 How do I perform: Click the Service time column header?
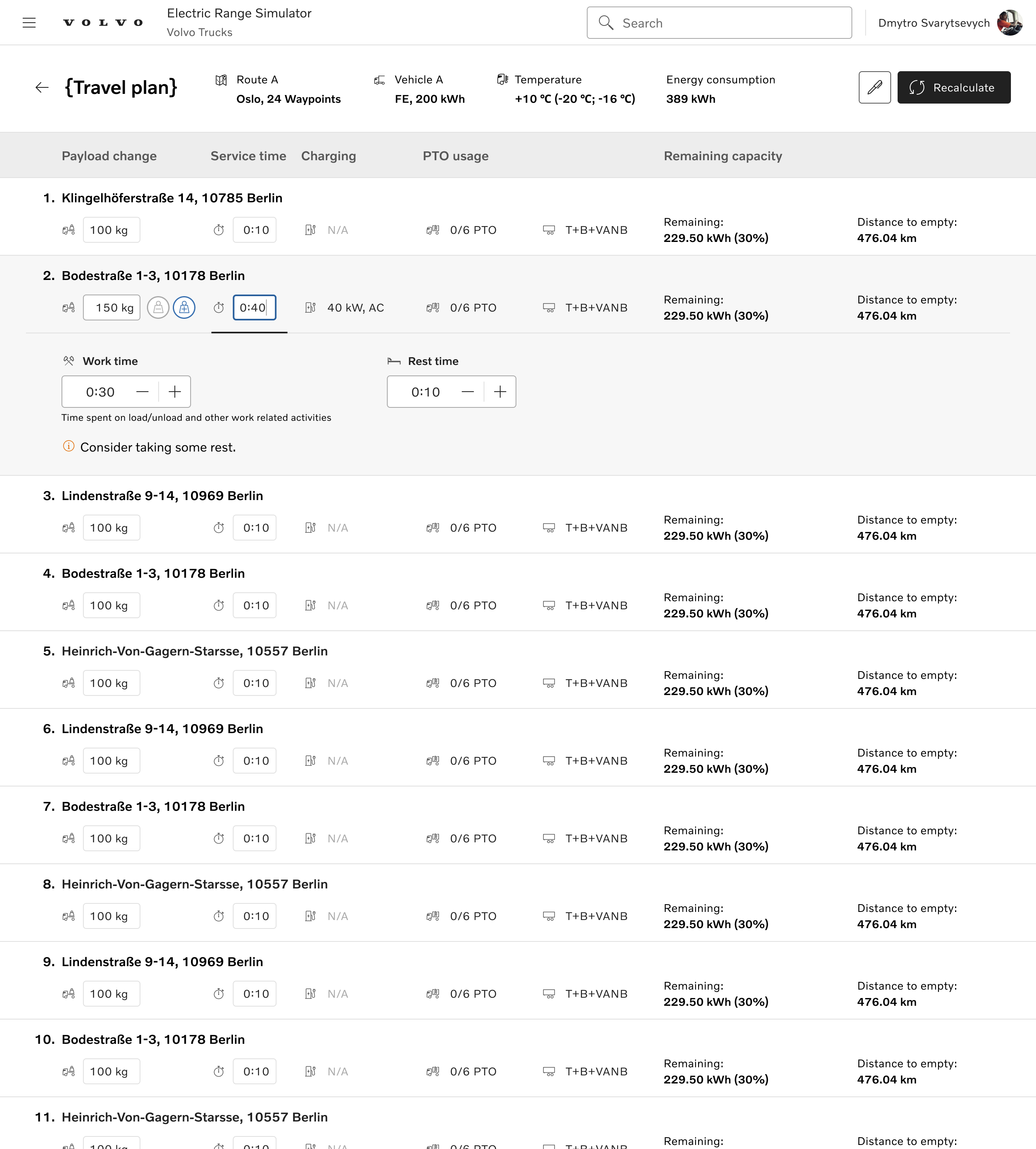(248, 156)
